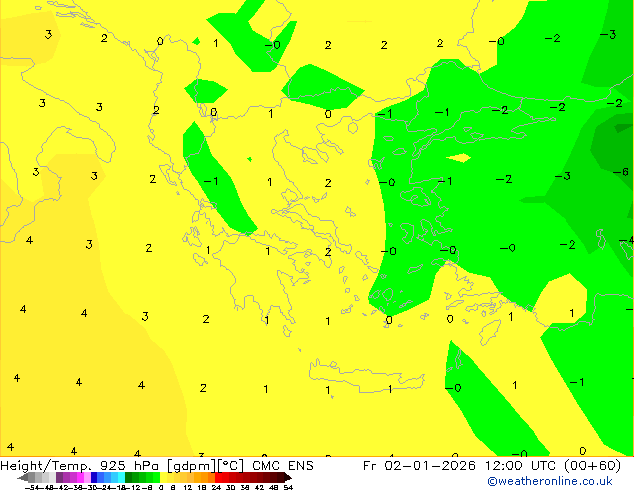Click the '[gdpm][°C]' units label
Viewport: 634px width, 490px height.
[x=205, y=466]
